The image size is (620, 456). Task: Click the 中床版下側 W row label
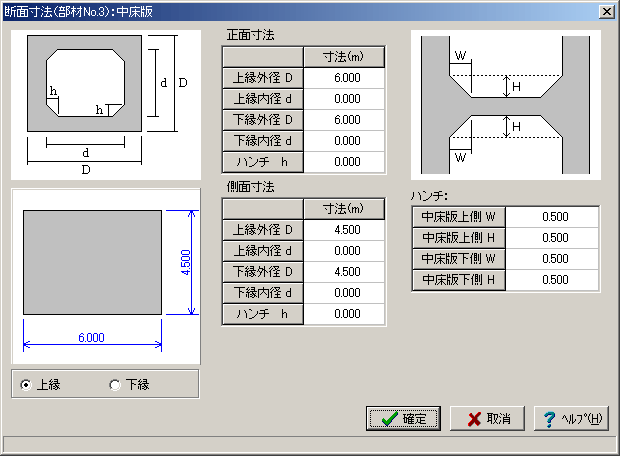459,259
